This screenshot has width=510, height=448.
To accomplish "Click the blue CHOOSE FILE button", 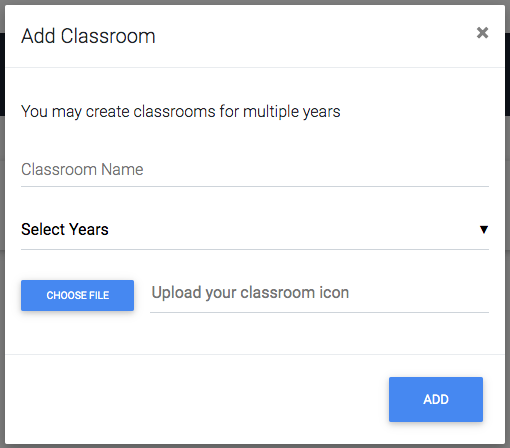I will click(x=77, y=295).
